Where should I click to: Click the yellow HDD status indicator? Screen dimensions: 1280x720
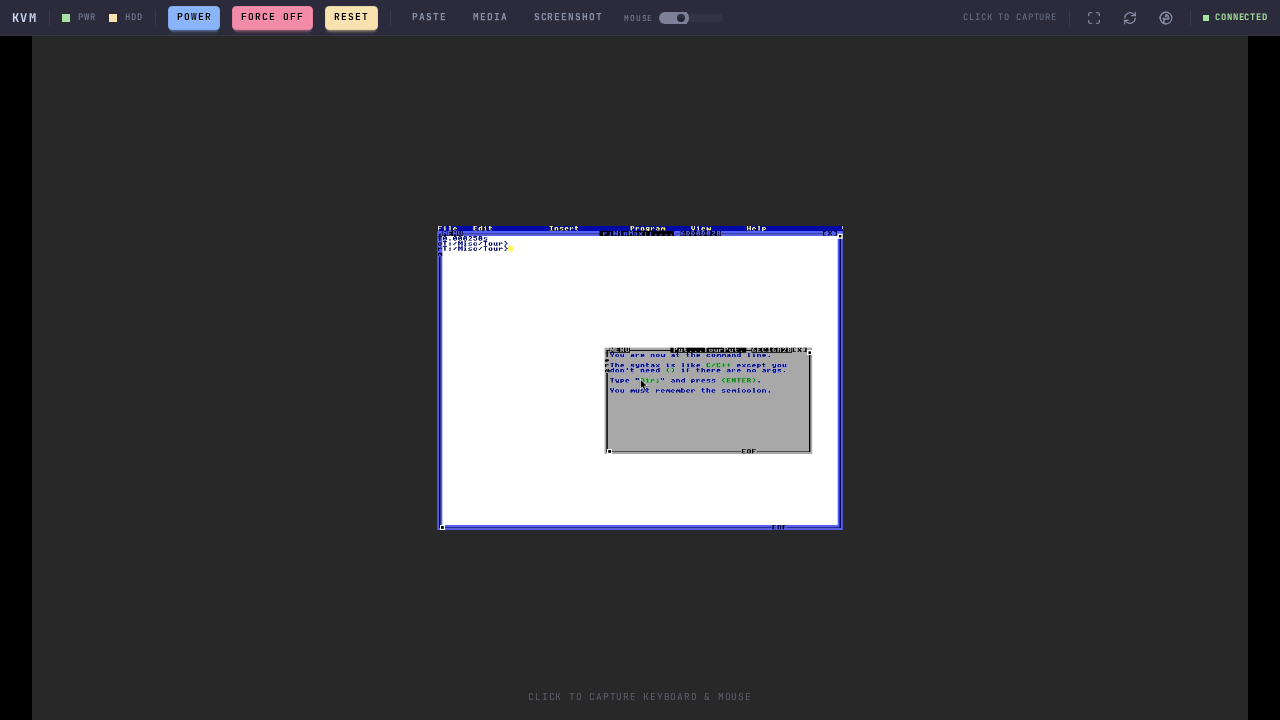[x=113, y=17]
